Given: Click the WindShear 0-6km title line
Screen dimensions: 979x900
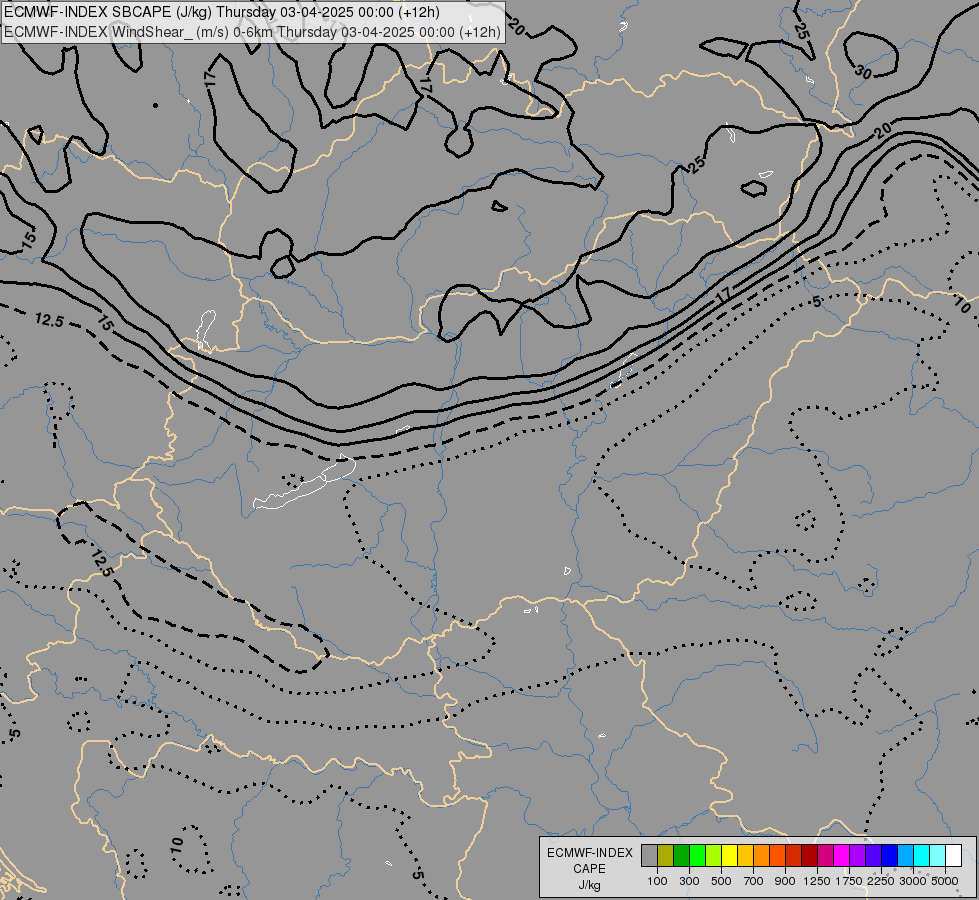Looking at the screenshot, I should pyautogui.click(x=252, y=31).
